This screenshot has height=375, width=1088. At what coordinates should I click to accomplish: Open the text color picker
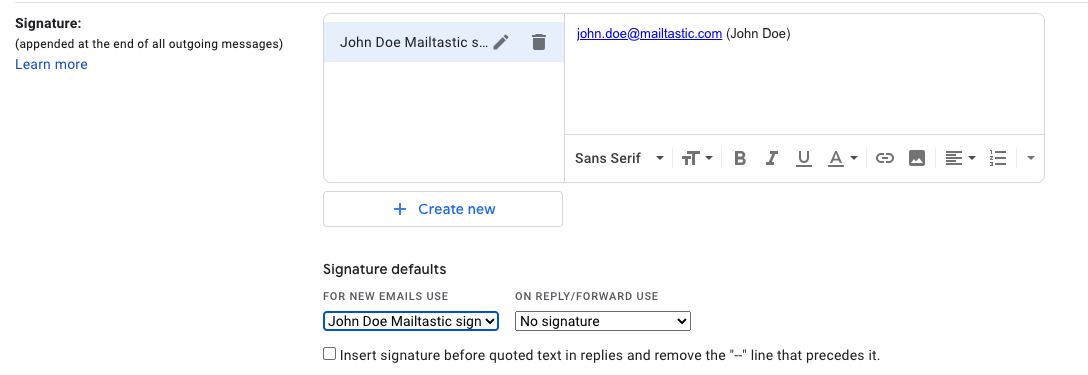(x=843, y=158)
